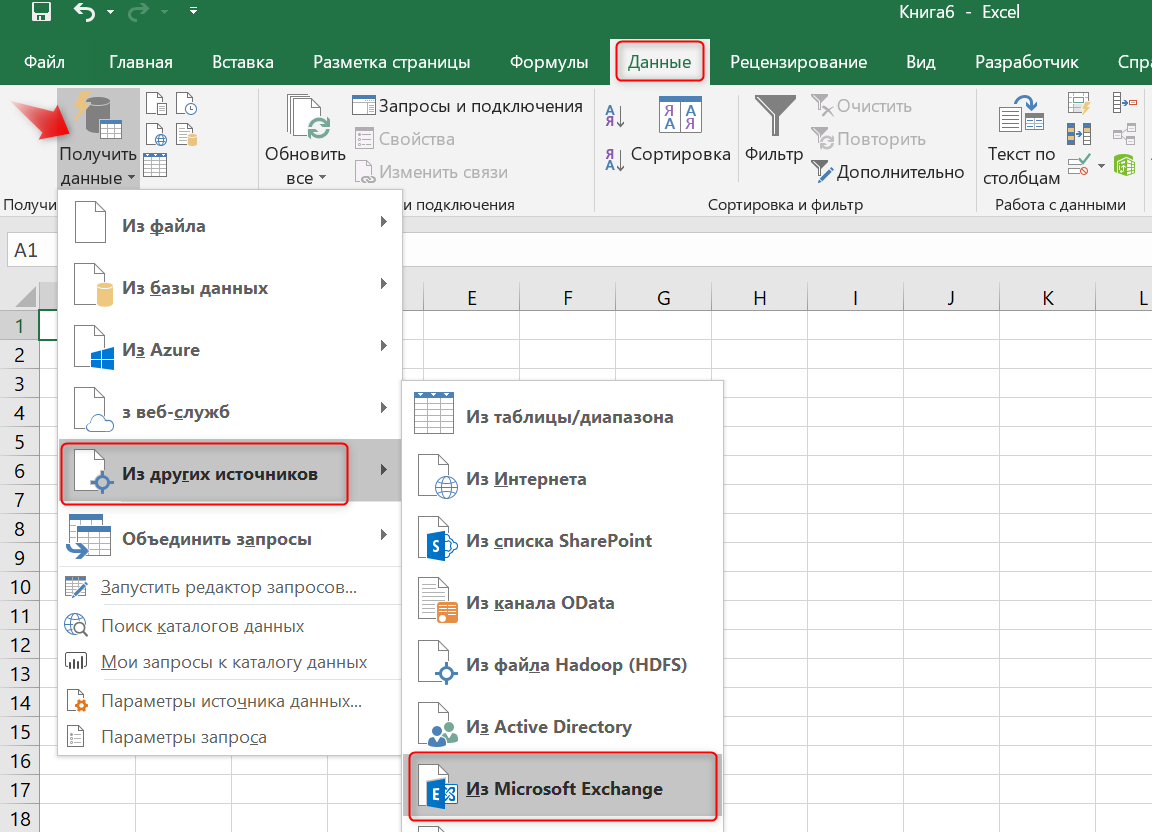Open 'Разметка страницы' tab
1152x832 pixels.
tap(392, 62)
